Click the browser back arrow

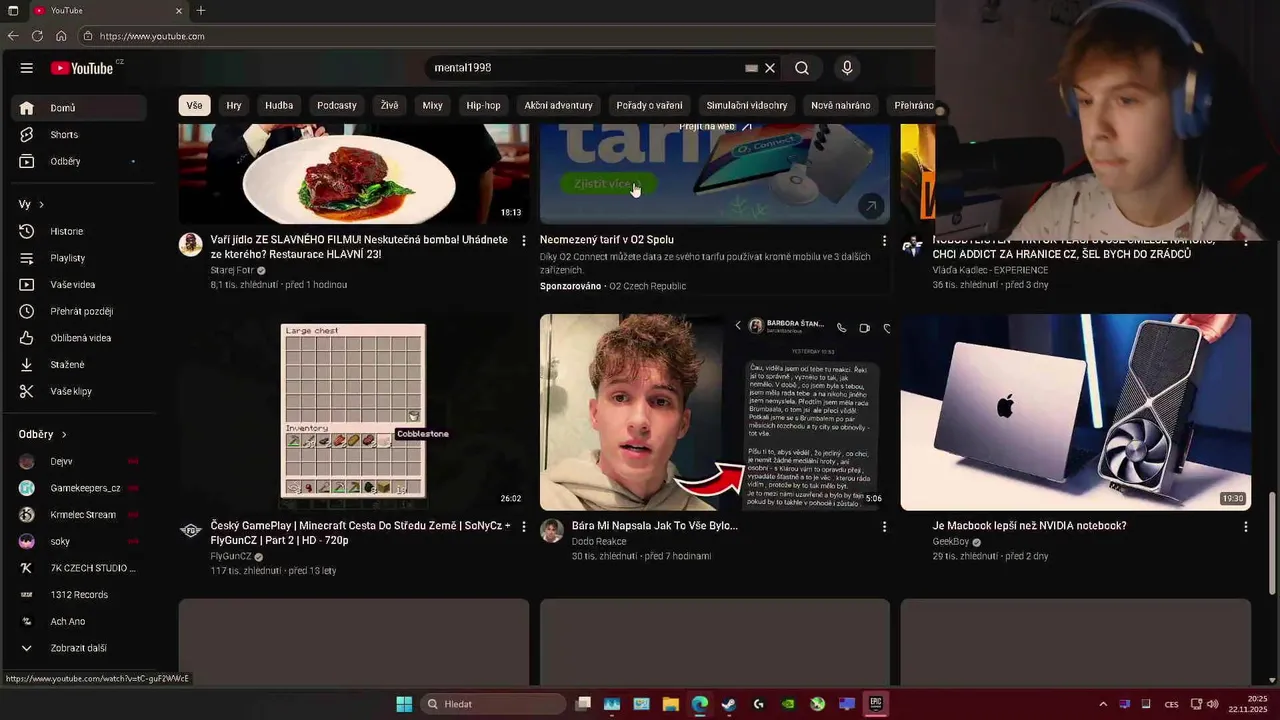[x=13, y=36]
